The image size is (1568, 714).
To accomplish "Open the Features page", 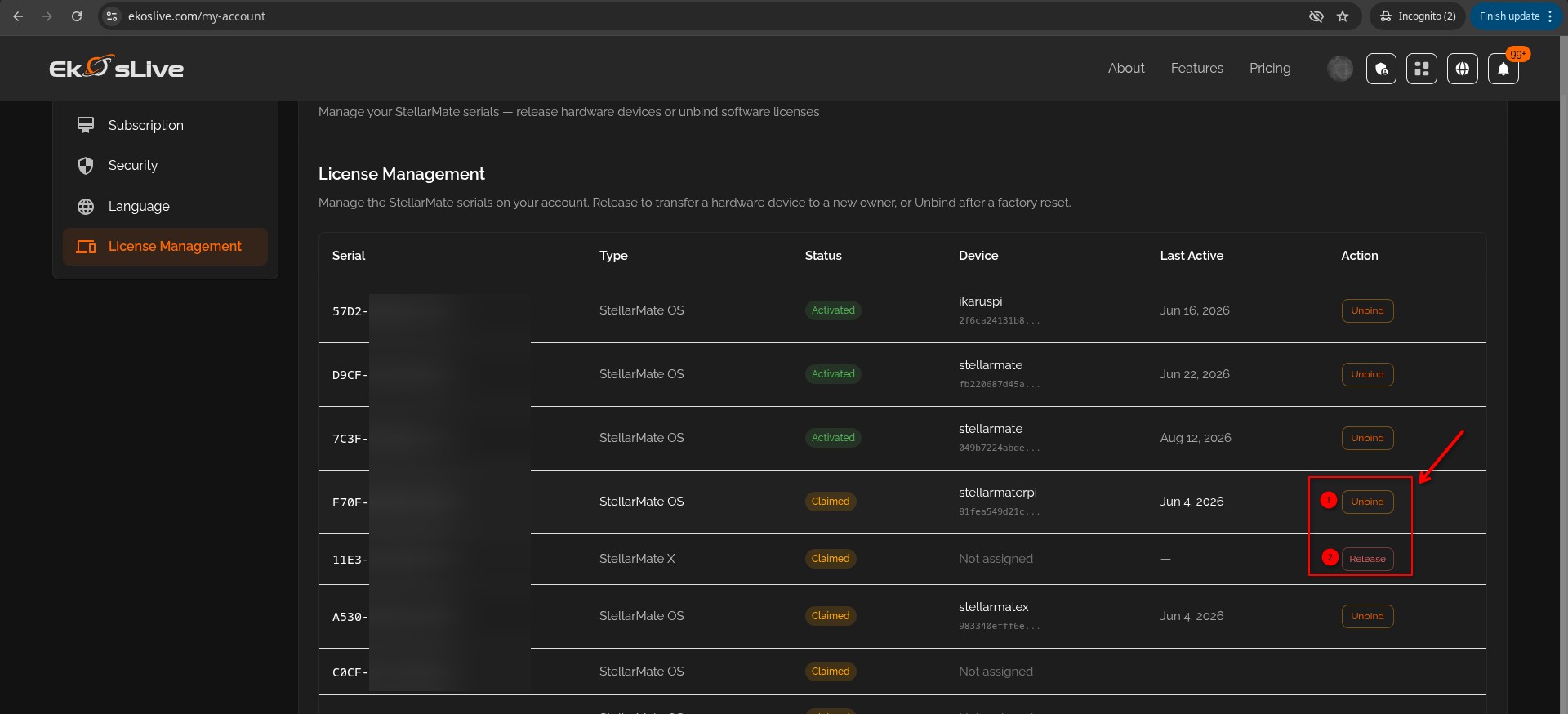I will tap(1197, 69).
